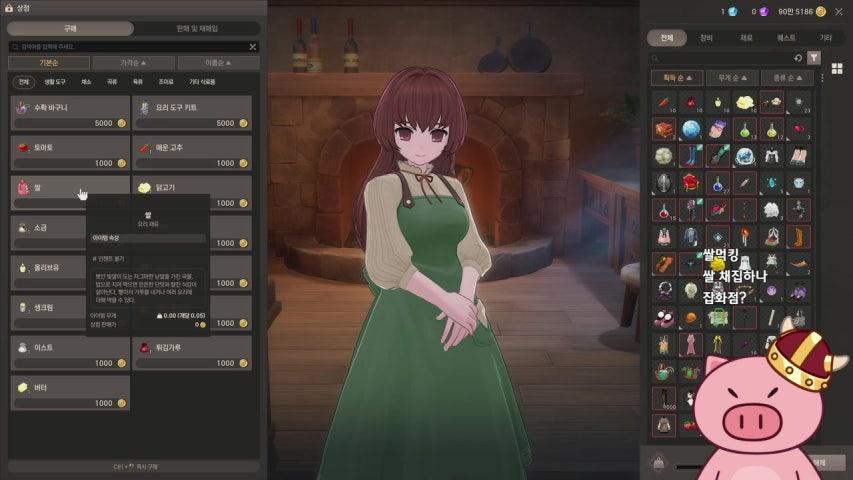Image resolution: width=853 pixels, height=480 pixels.
Task: Click the inventory funnel filter icon
Action: [x=814, y=58]
